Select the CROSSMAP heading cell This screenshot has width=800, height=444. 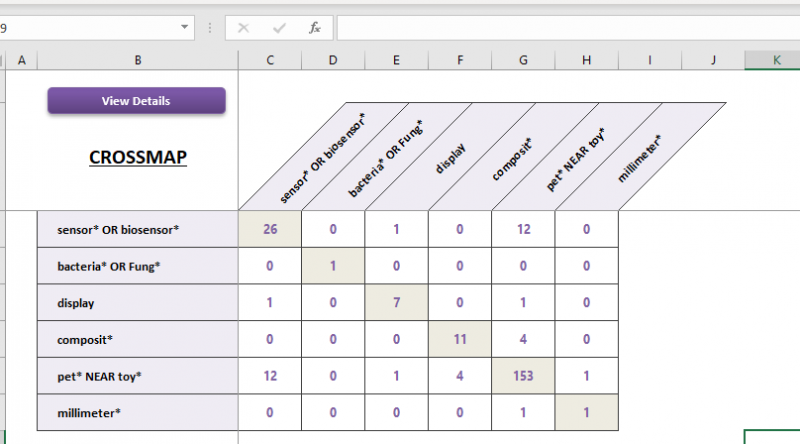pos(137,157)
